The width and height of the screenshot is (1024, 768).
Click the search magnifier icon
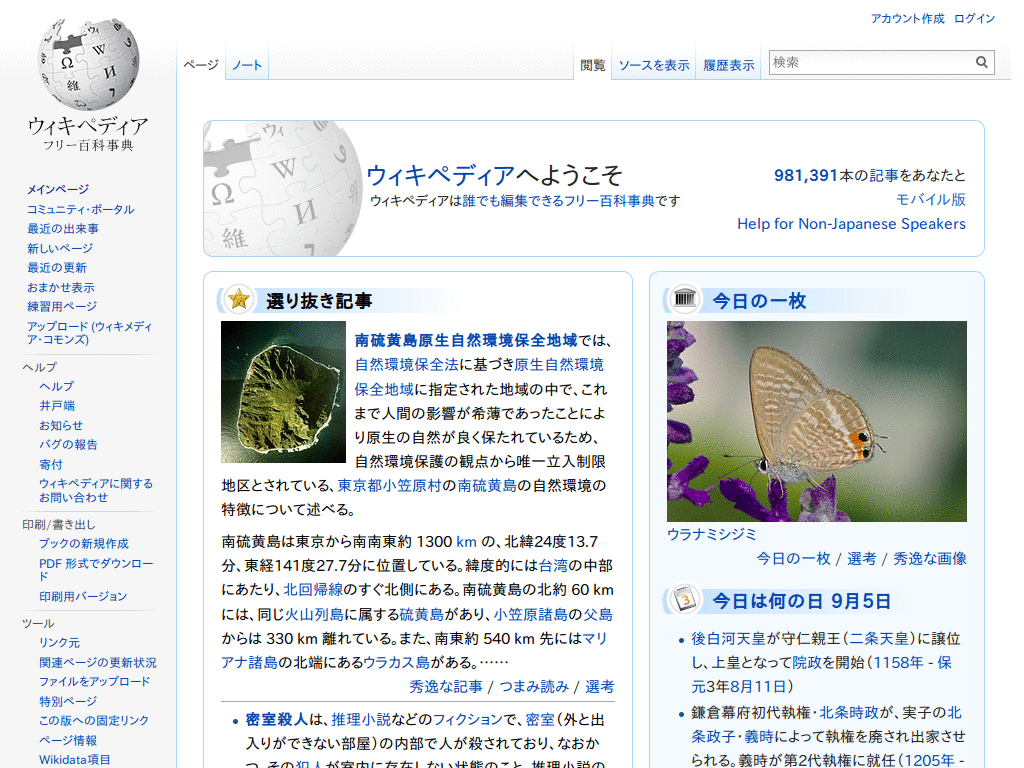[x=982, y=62]
